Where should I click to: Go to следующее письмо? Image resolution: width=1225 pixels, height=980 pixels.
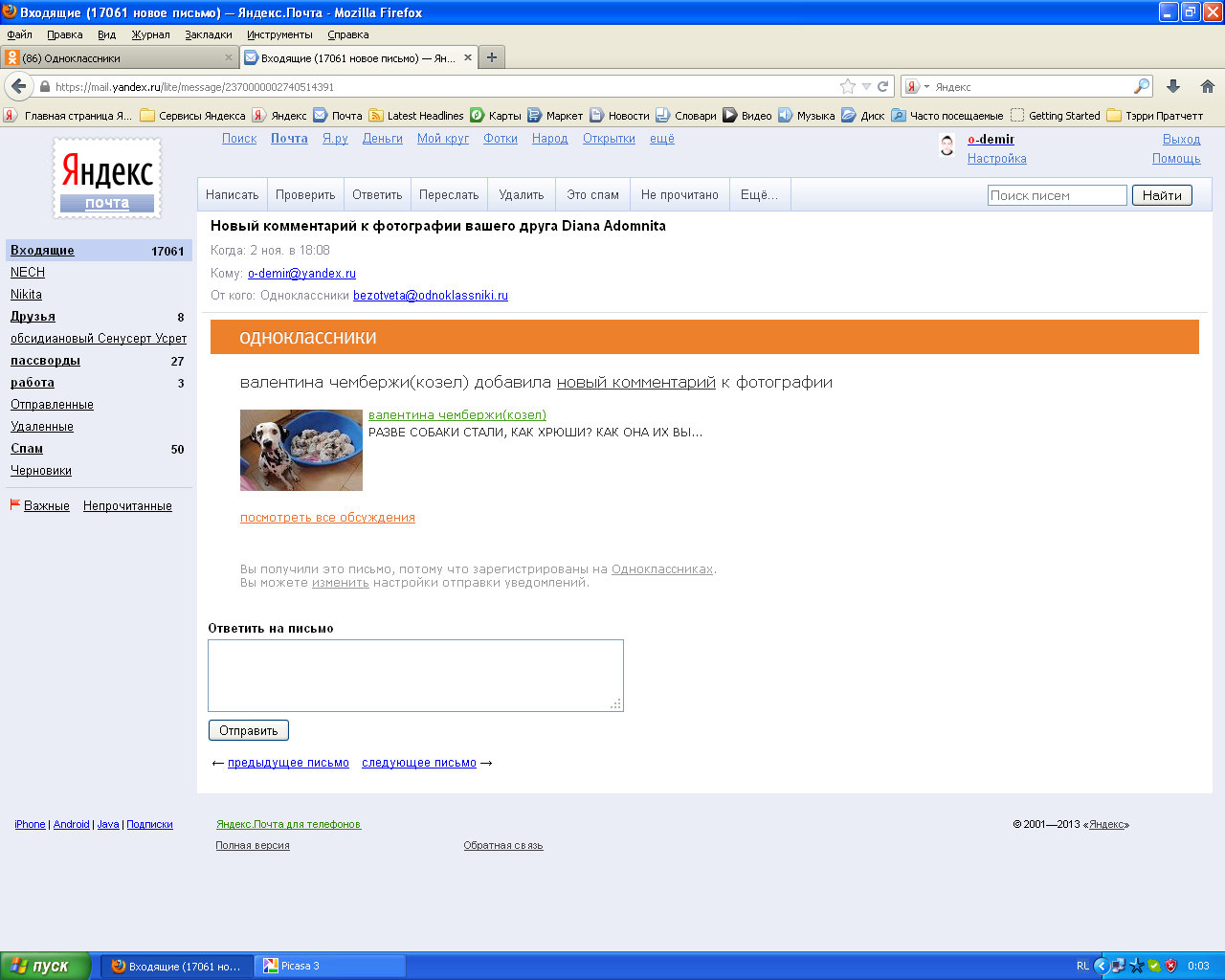(x=419, y=763)
